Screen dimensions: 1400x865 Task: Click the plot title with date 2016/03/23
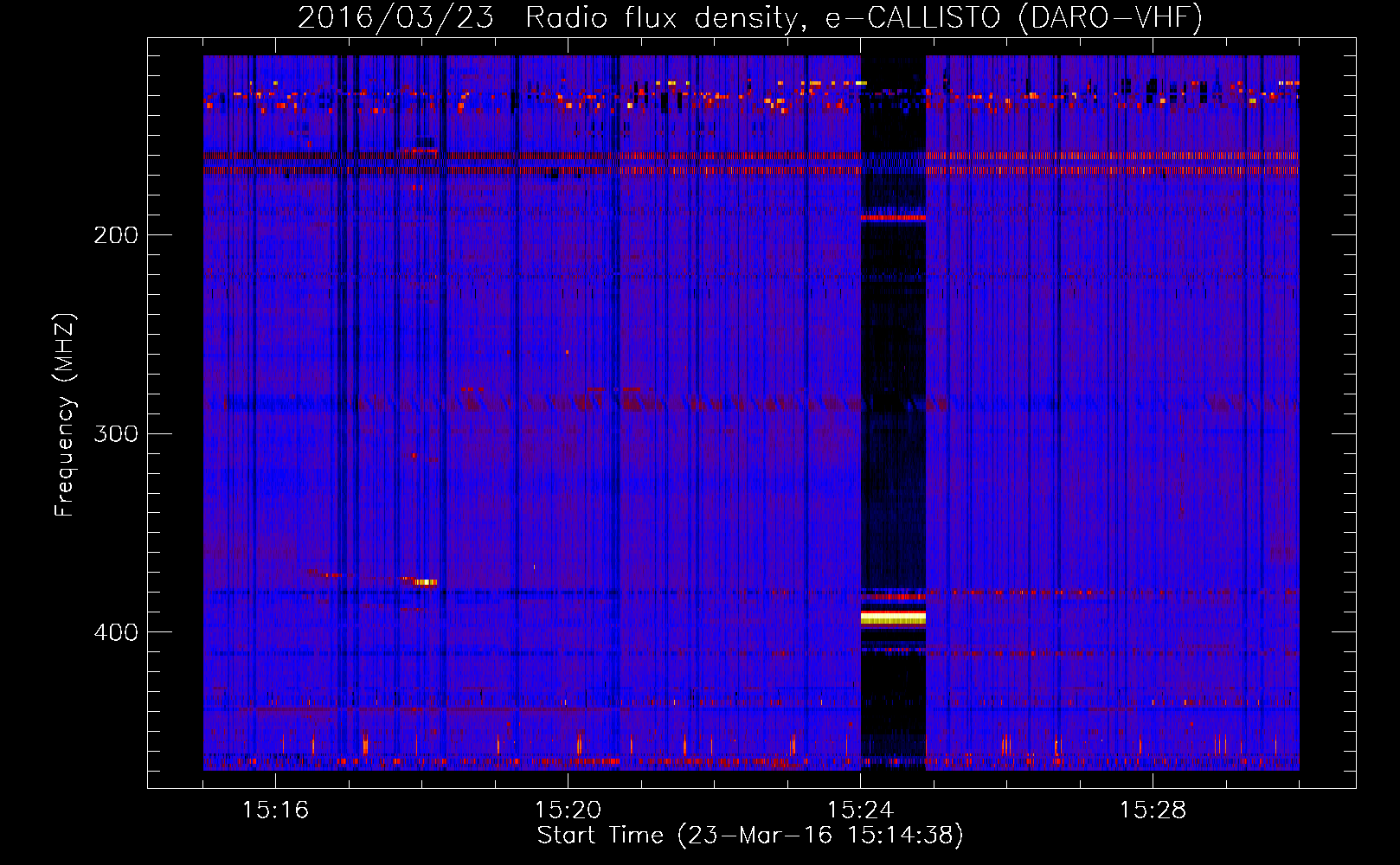tap(749, 17)
